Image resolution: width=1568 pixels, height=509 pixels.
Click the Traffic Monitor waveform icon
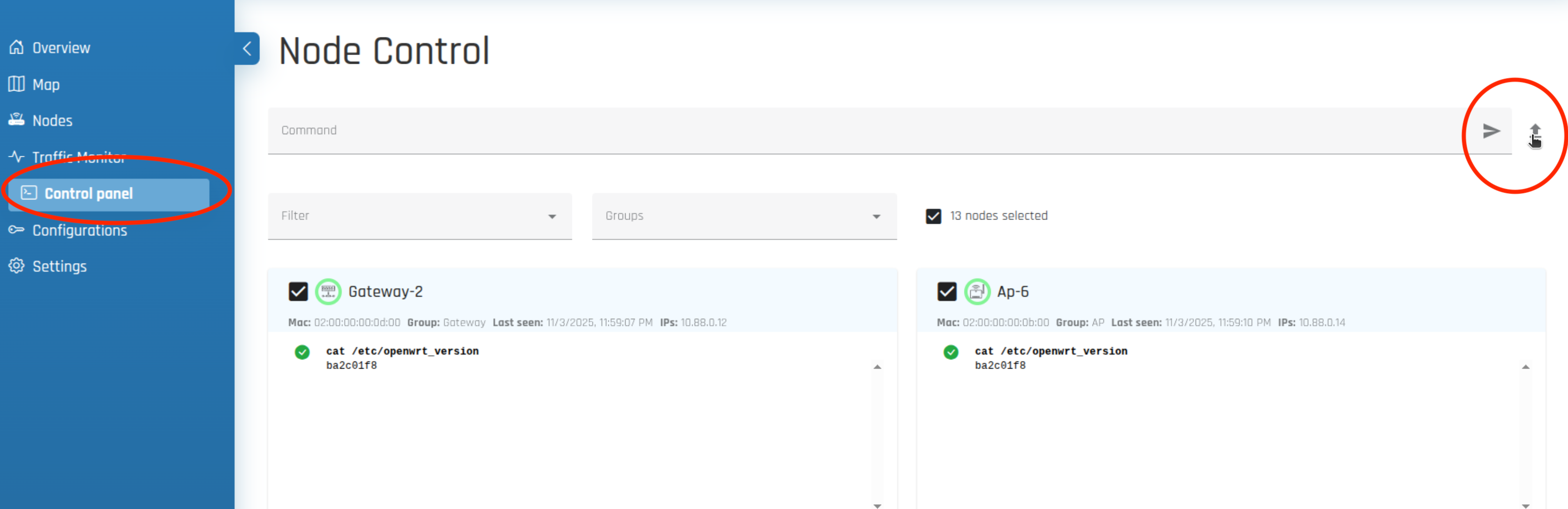coord(16,156)
